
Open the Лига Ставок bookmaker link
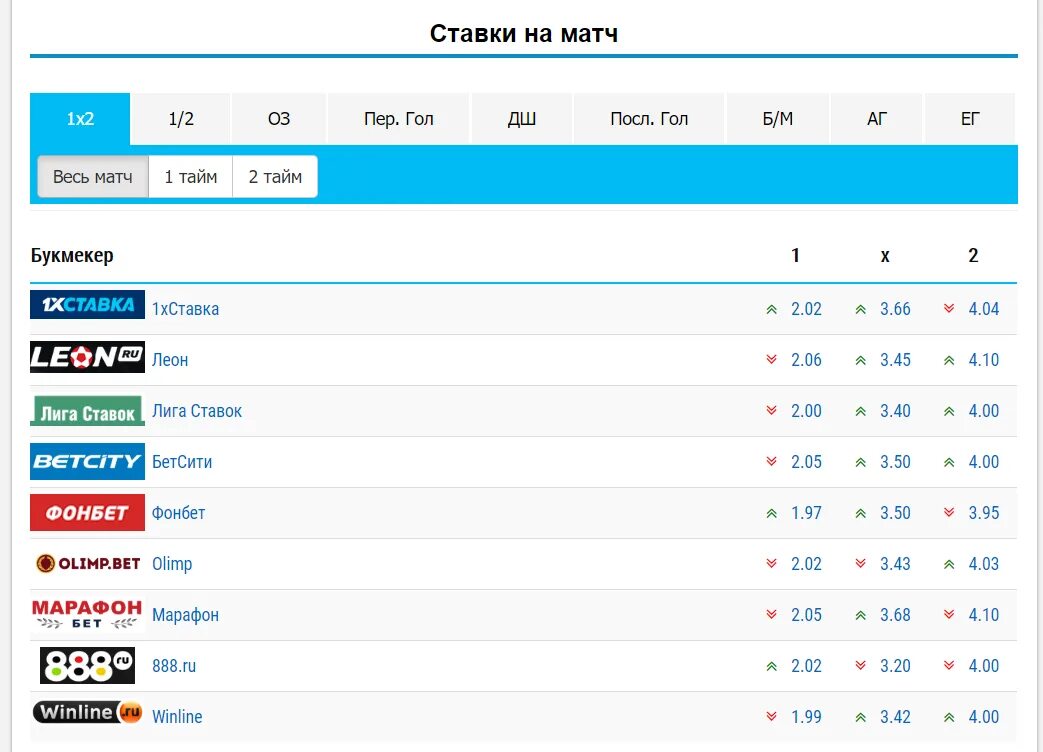[197, 411]
